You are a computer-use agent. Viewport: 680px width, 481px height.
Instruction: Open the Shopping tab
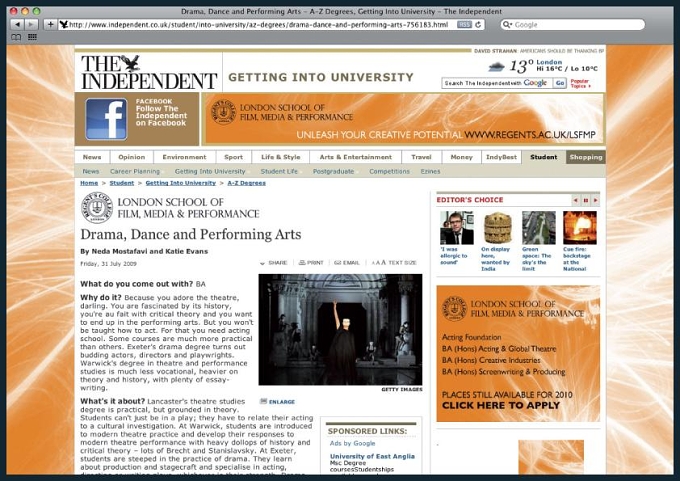point(586,157)
